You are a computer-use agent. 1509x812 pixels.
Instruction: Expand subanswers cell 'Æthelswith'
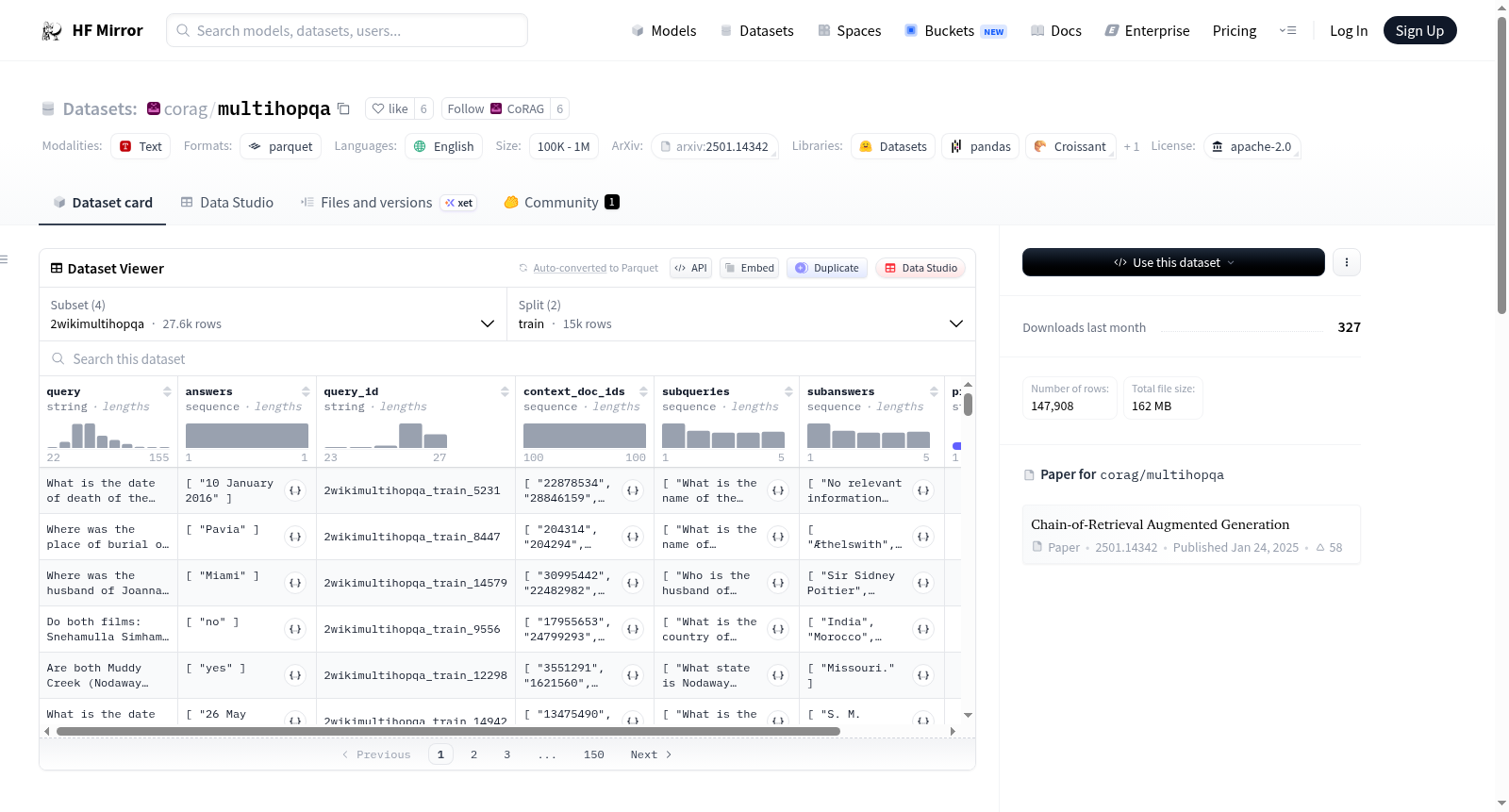coord(923,537)
